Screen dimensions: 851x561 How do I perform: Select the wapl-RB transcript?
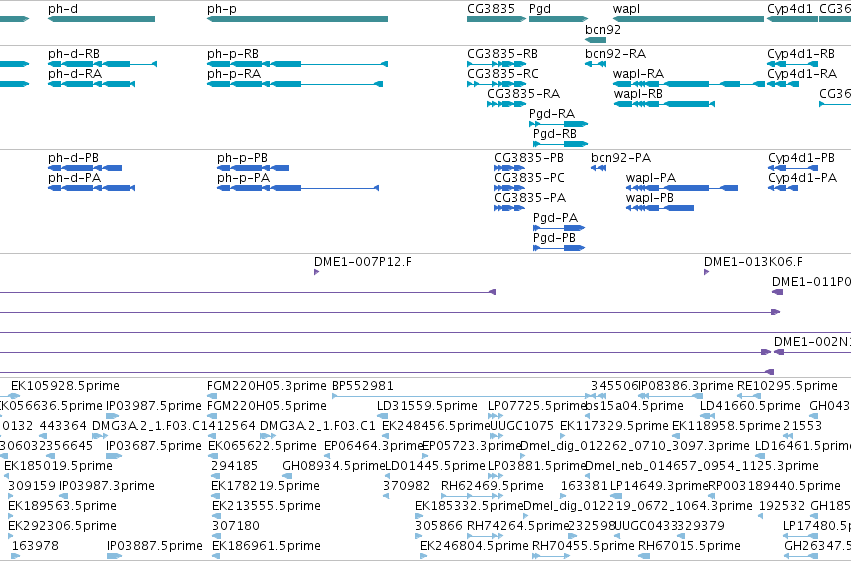[638, 94]
